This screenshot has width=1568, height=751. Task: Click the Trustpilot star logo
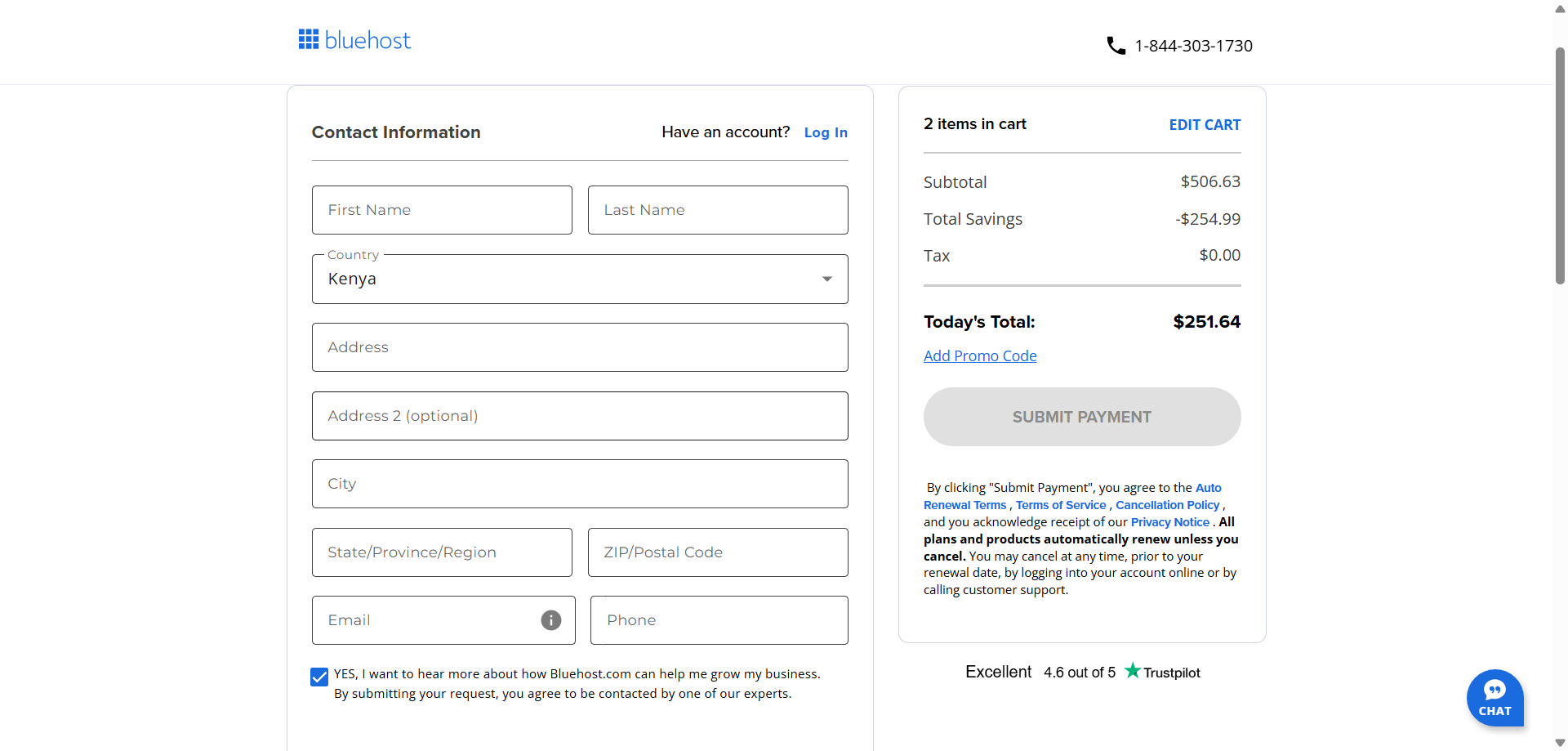click(1132, 671)
